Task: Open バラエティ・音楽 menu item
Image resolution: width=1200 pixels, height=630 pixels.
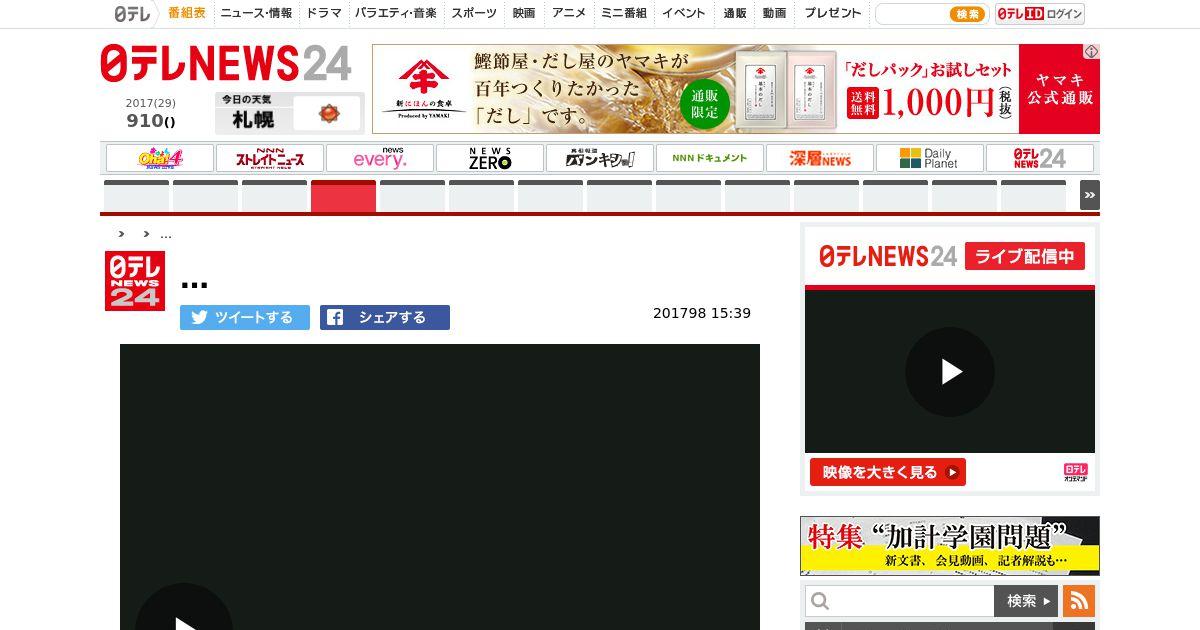Action: tap(396, 13)
